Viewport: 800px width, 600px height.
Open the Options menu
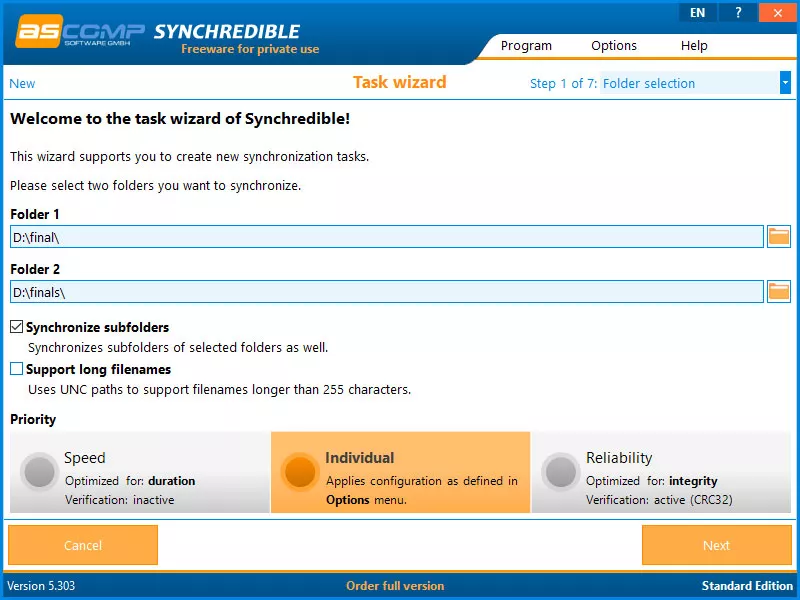[614, 45]
